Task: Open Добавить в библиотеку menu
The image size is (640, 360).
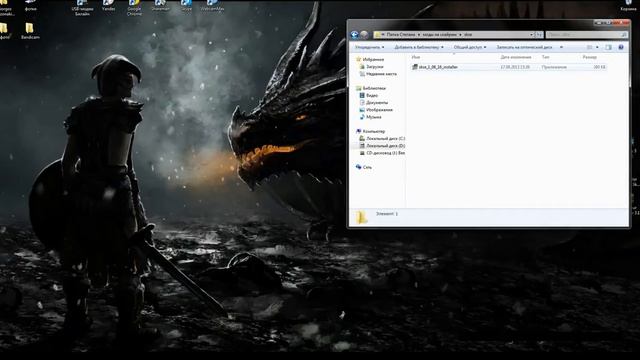Action: coord(419,47)
